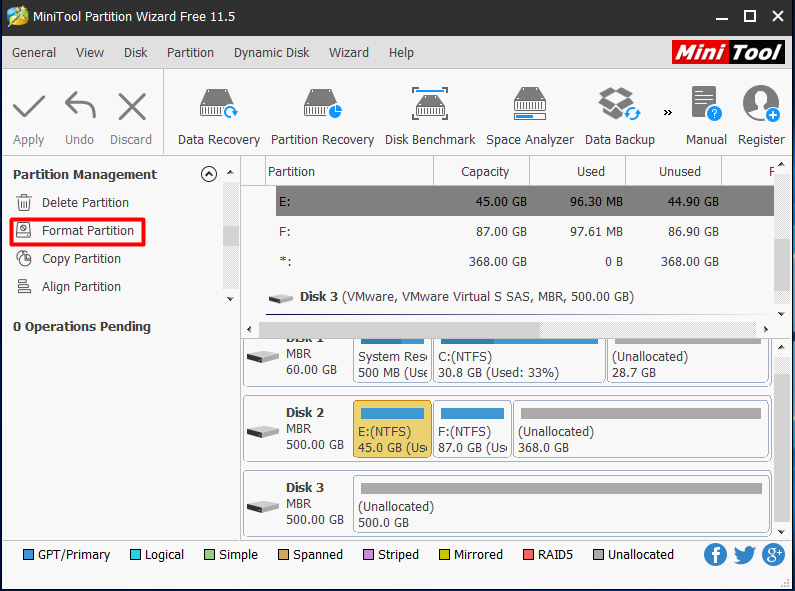
Task: Click the Disk 3 drive icon in disk map
Action: pyautogui.click(x=263, y=507)
